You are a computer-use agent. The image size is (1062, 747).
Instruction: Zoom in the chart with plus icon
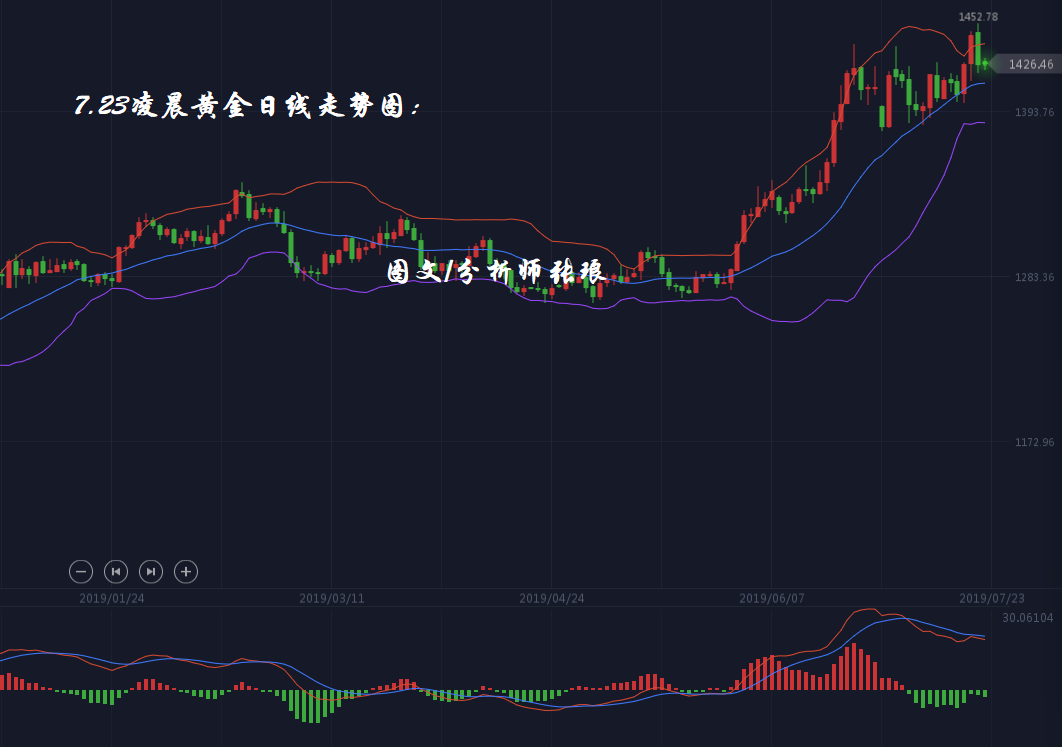(186, 572)
